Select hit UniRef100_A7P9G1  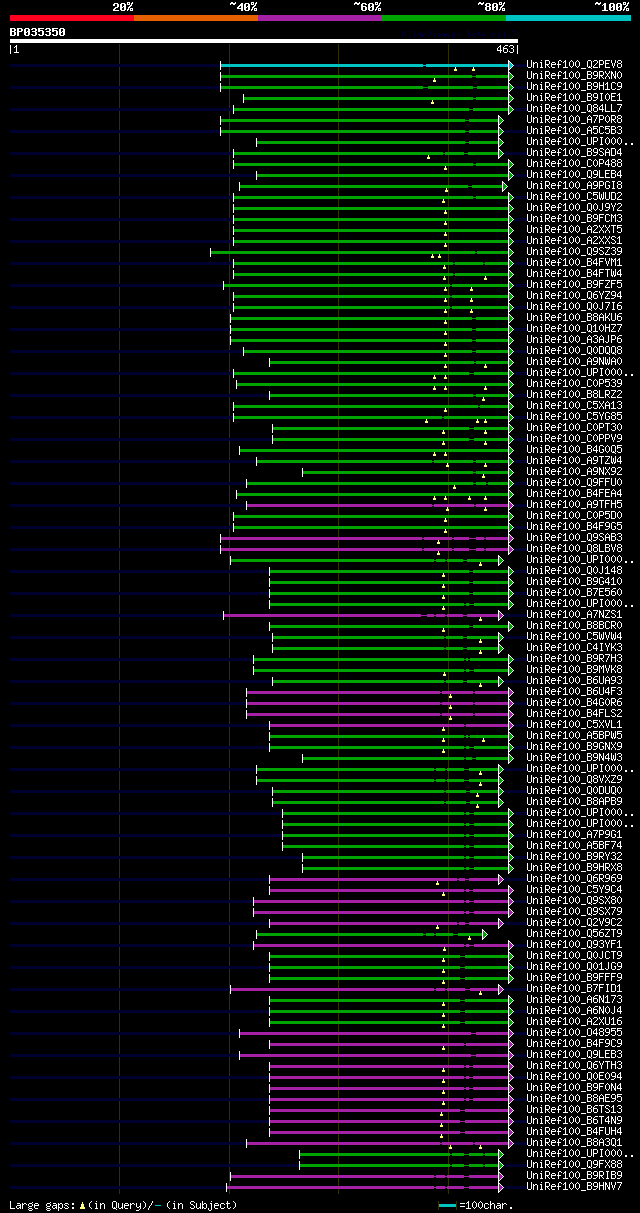click(x=574, y=835)
